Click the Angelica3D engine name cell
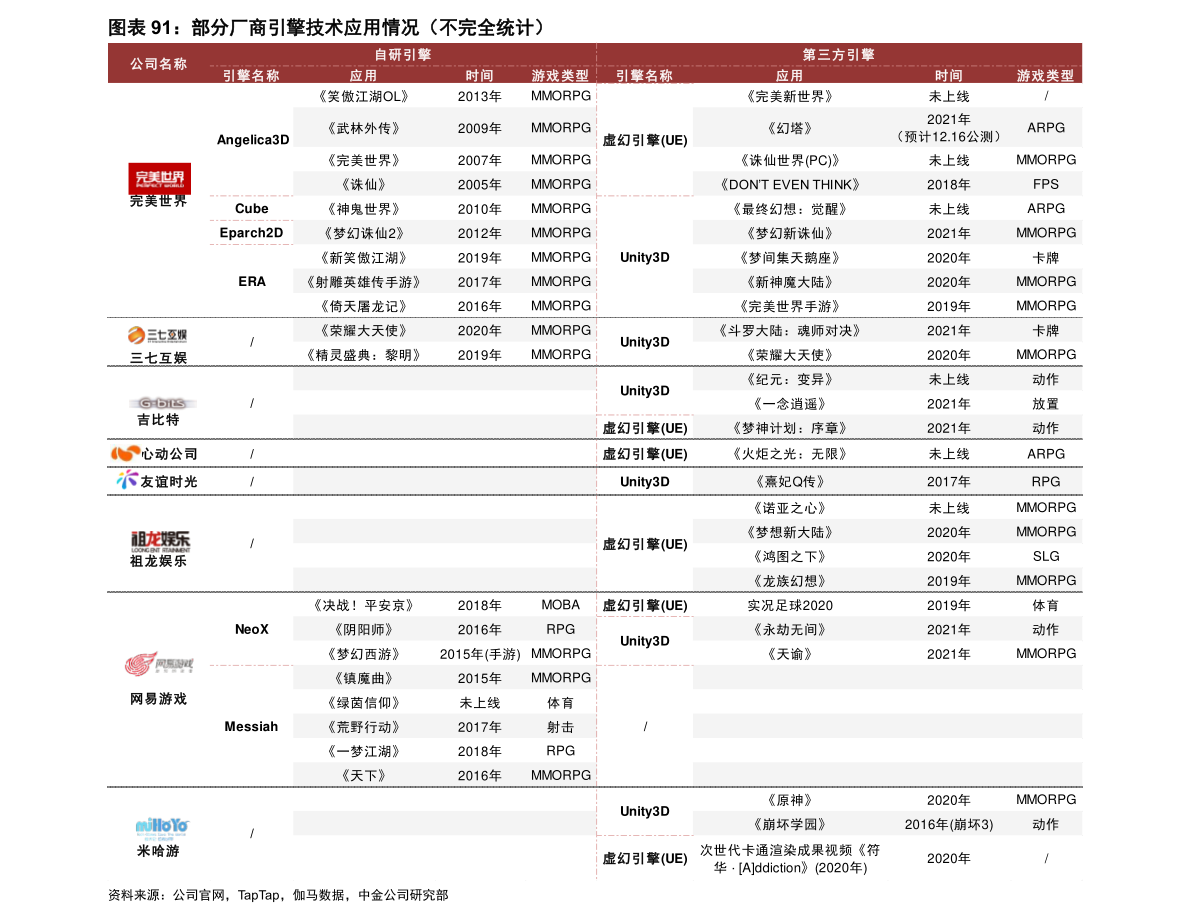1190x922 pixels. pyautogui.click(x=252, y=140)
